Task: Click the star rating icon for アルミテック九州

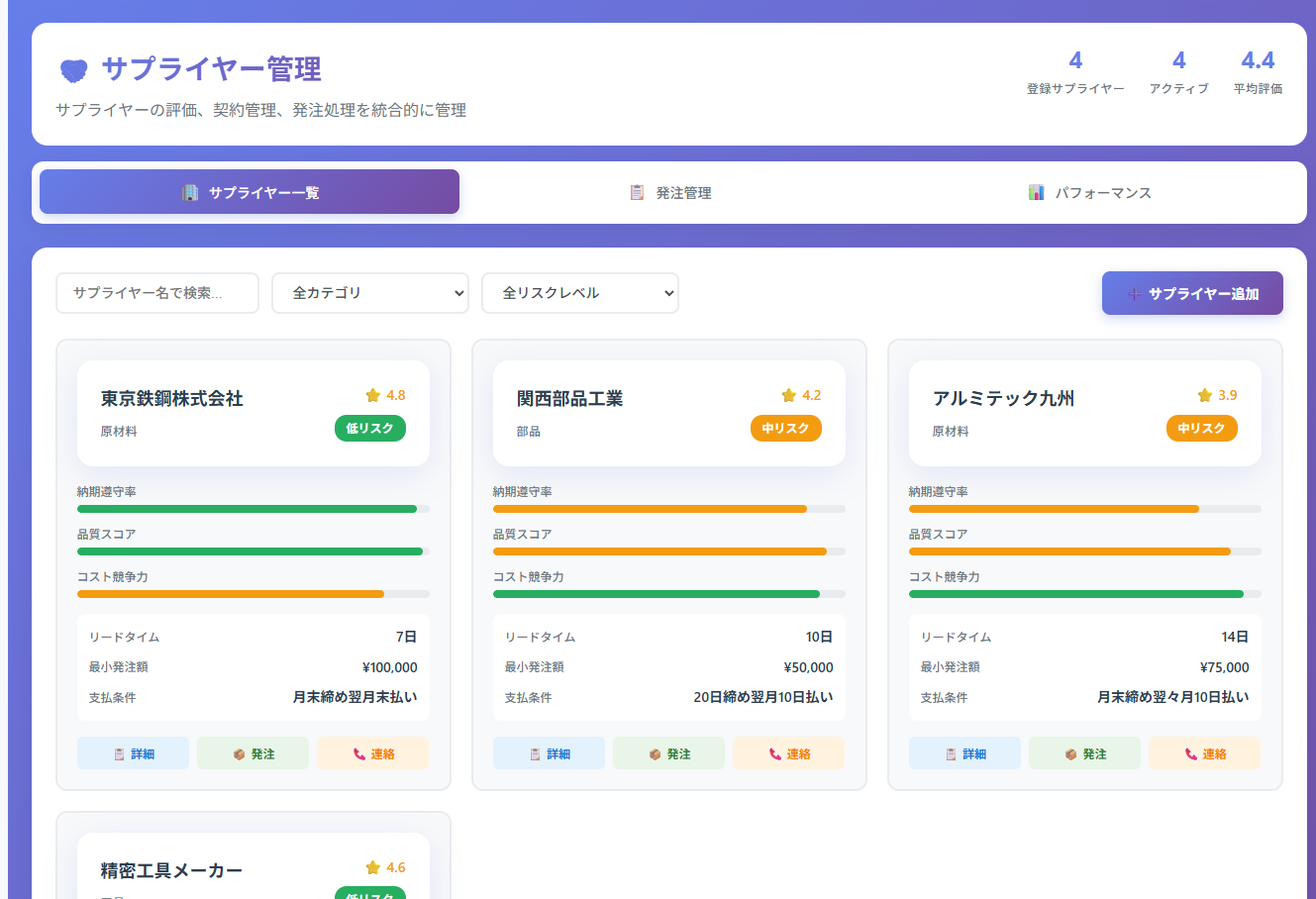Action: (x=1205, y=395)
